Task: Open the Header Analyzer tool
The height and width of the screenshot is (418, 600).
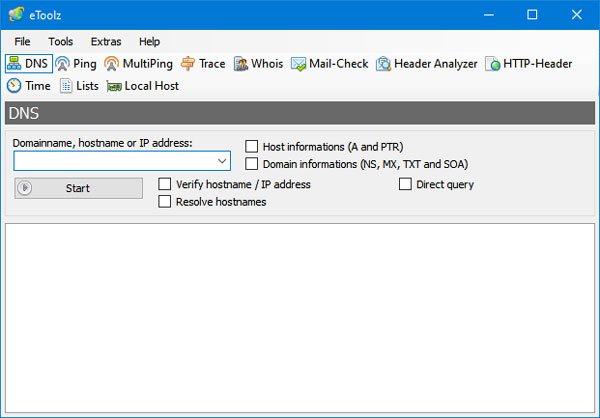Action: (x=427, y=64)
